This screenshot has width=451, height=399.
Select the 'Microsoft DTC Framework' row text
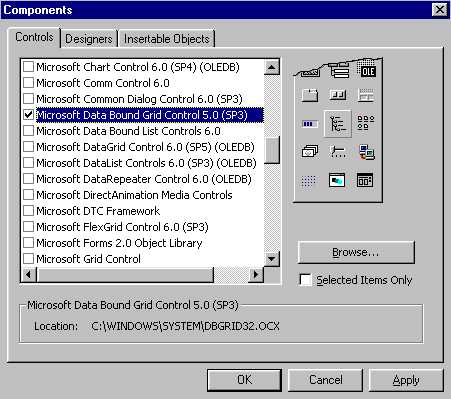pyautogui.click(x=98, y=211)
